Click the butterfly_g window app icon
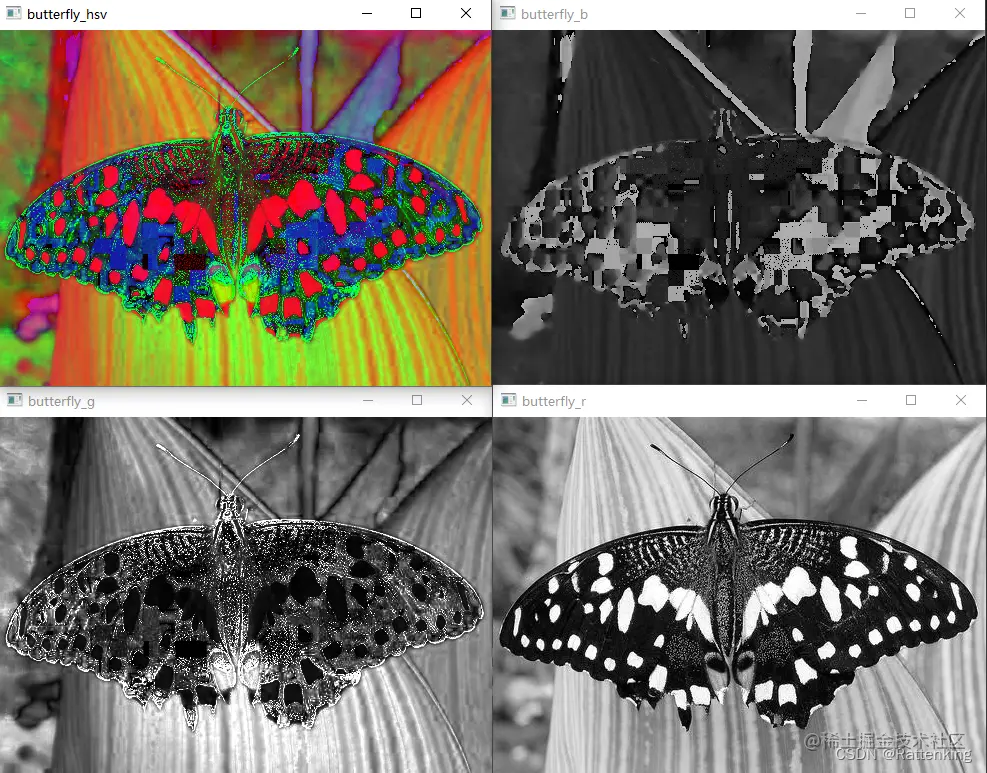This screenshot has height=773, width=987. click(14, 400)
